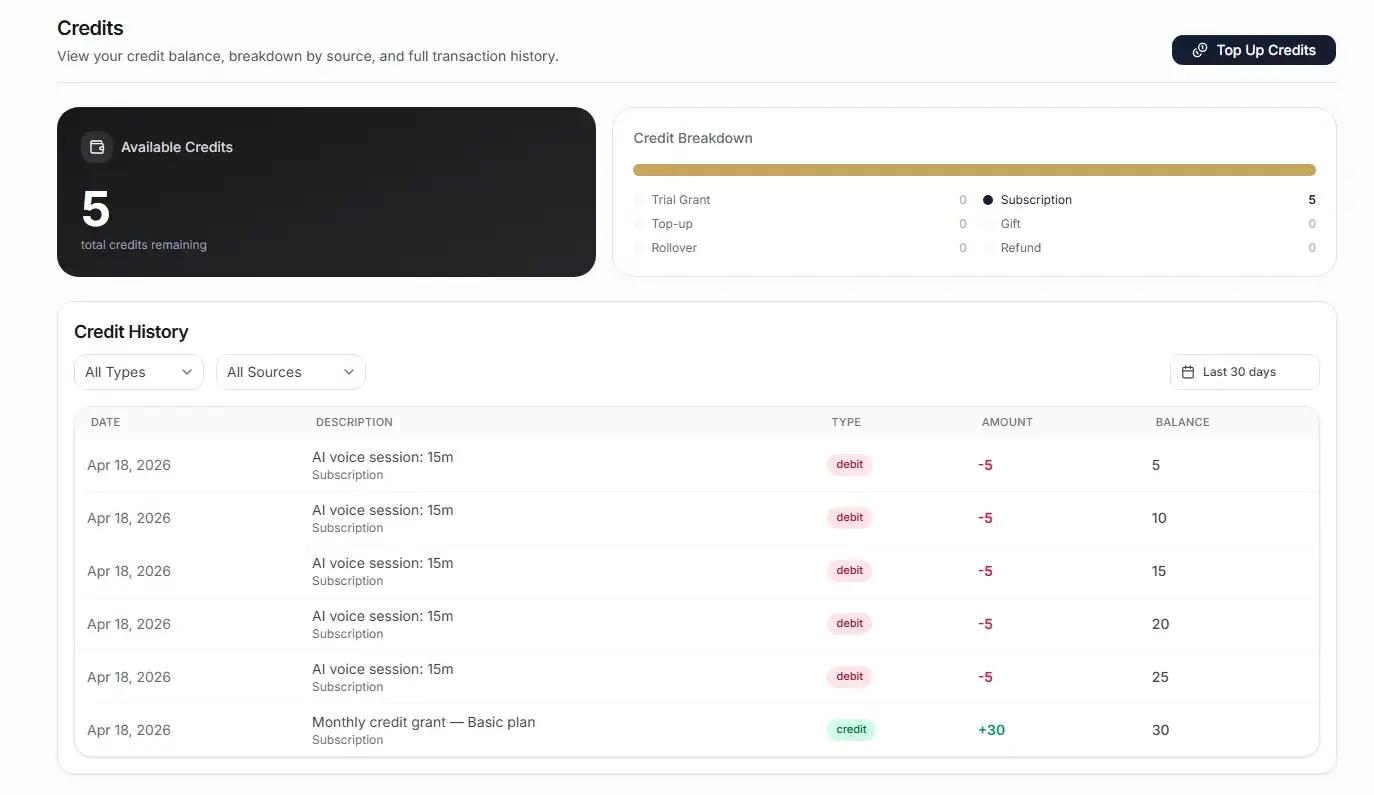
Task: Click the large 5 in the Available Credits card
Action: pos(96,209)
